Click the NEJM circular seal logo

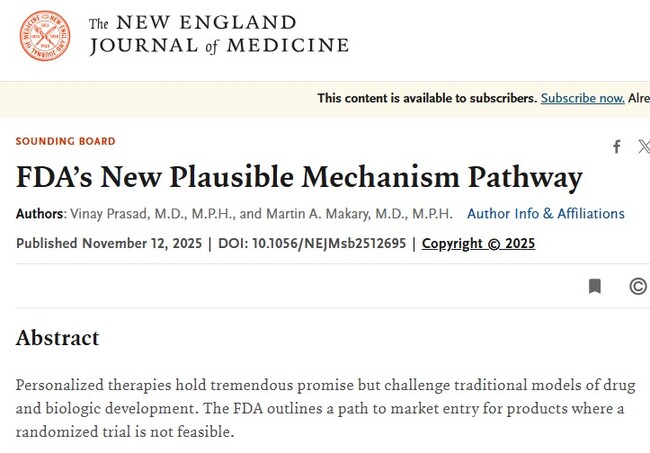(45, 36)
